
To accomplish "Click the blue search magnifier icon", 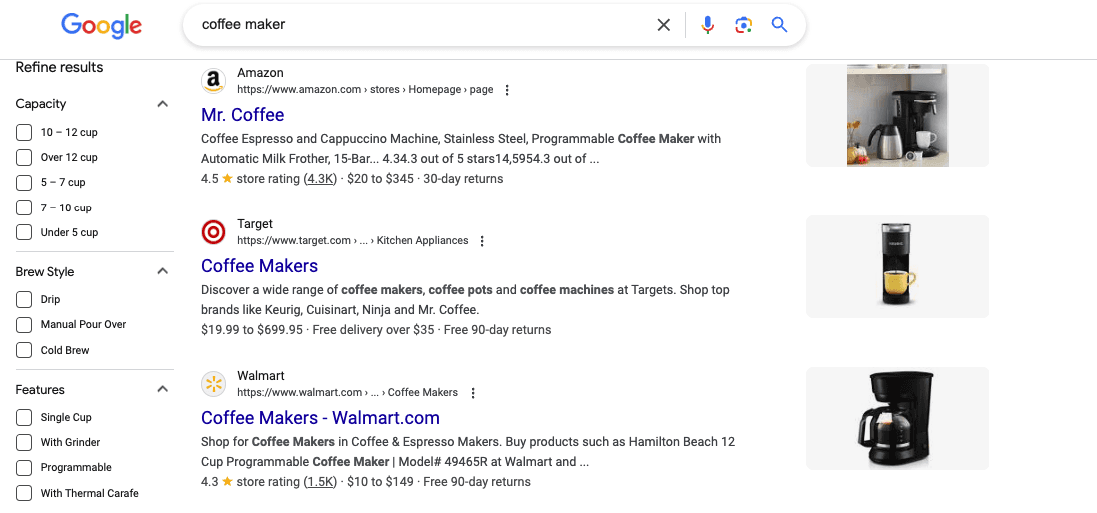I will tap(780, 25).
